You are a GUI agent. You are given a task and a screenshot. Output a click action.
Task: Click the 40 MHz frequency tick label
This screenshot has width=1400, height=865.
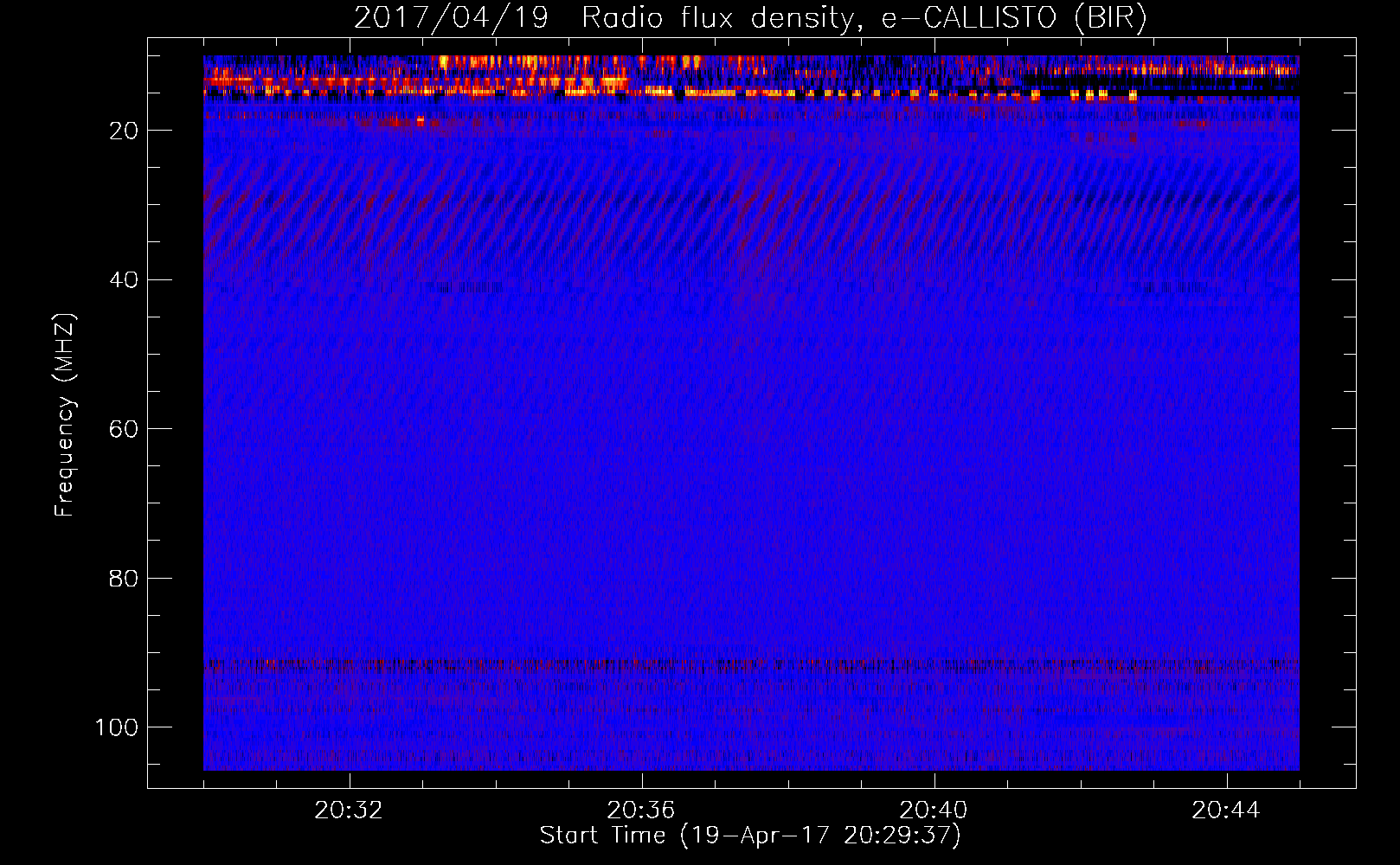tap(124, 280)
